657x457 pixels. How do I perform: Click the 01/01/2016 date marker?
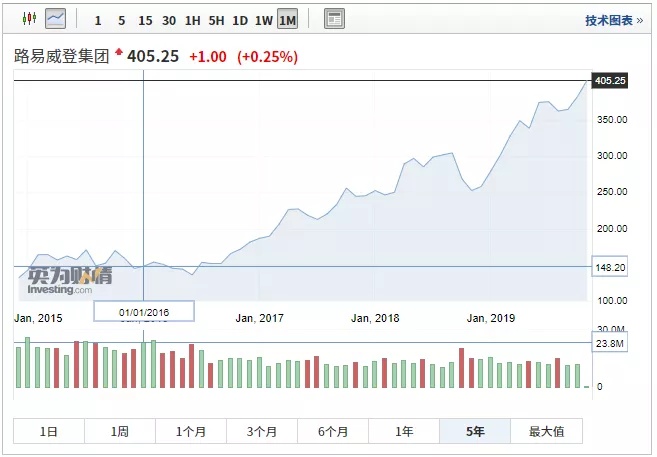tap(144, 312)
